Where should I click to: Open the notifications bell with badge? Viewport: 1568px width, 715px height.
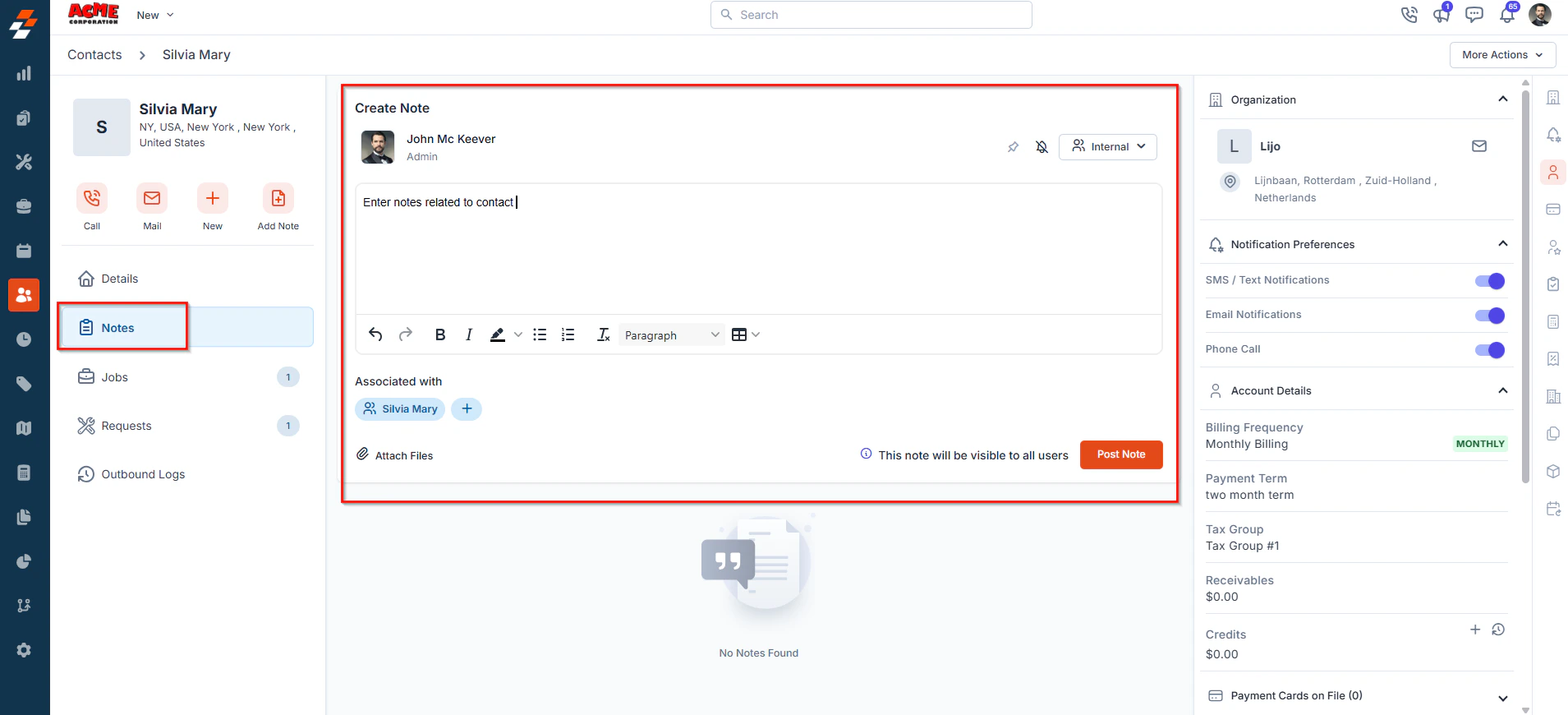[x=1507, y=15]
